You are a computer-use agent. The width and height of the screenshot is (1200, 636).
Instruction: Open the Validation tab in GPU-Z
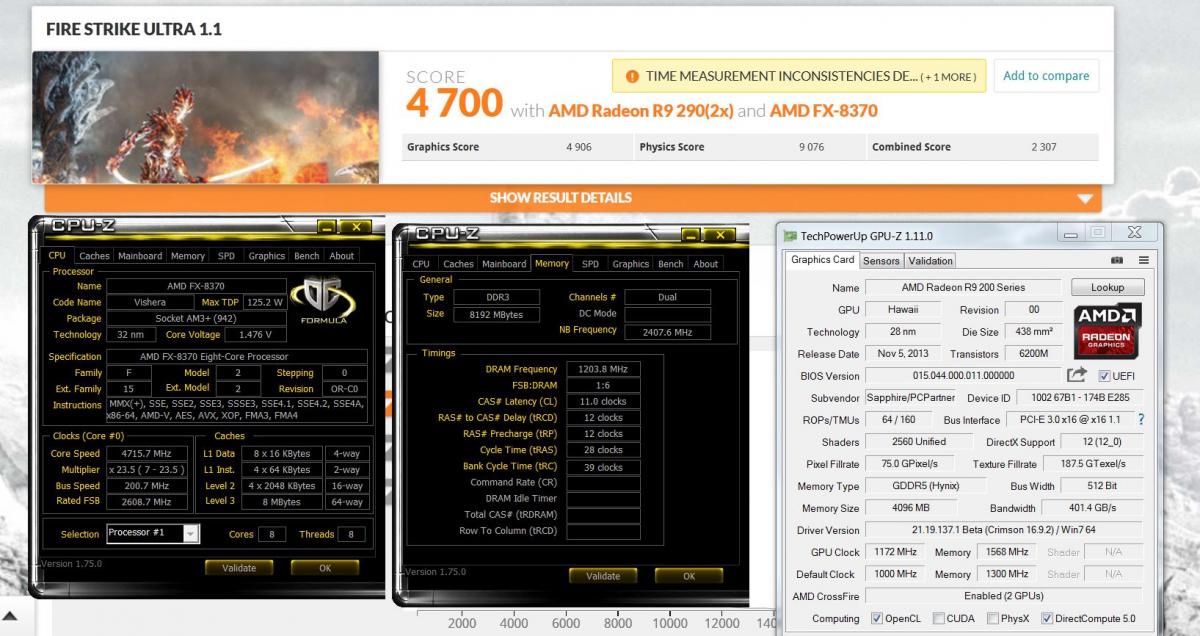click(x=930, y=261)
